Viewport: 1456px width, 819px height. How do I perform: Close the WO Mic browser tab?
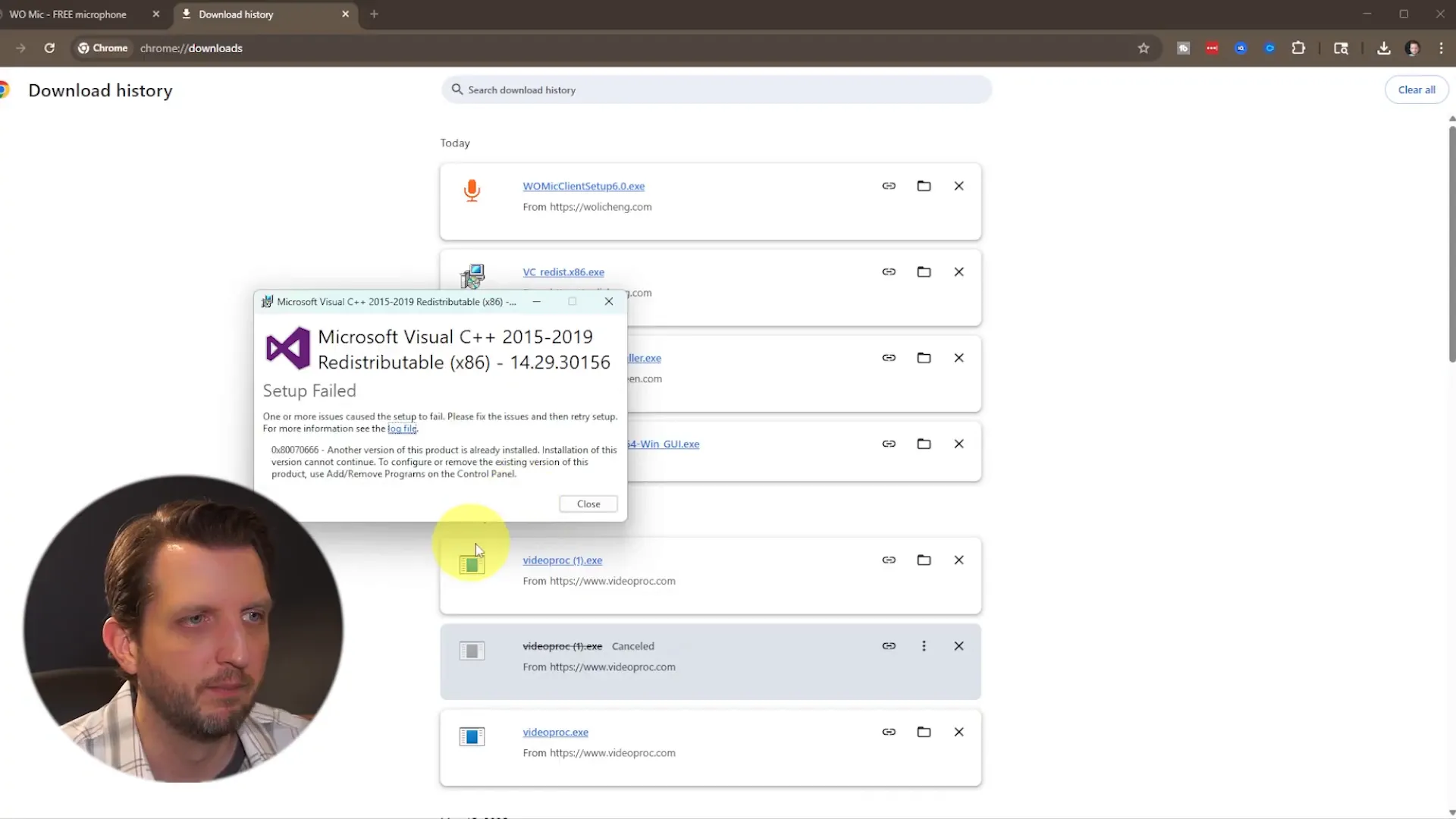pos(156,14)
